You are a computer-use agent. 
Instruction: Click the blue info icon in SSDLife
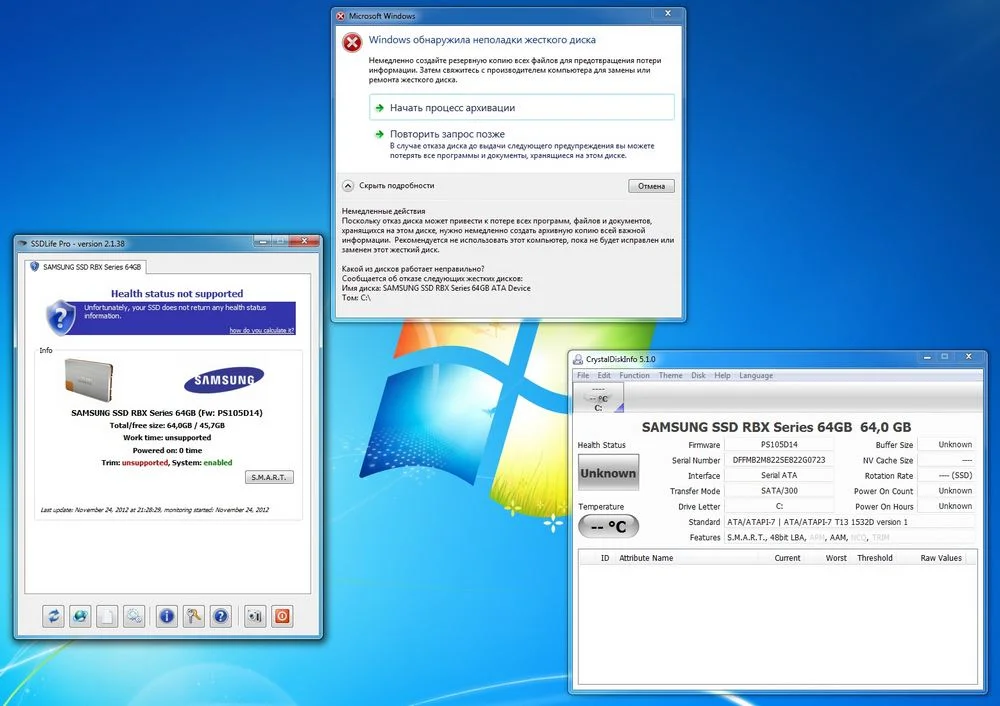click(166, 616)
